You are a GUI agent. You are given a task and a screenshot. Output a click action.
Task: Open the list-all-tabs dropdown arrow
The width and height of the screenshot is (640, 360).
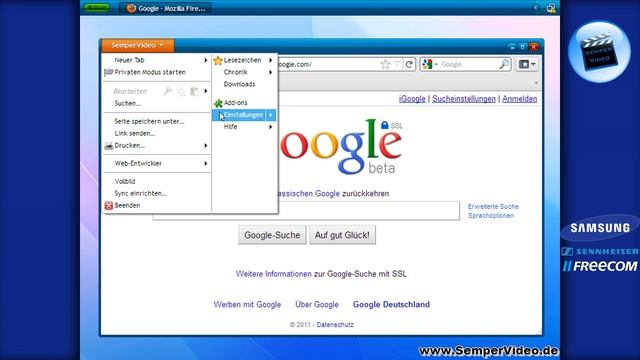[536, 83]
